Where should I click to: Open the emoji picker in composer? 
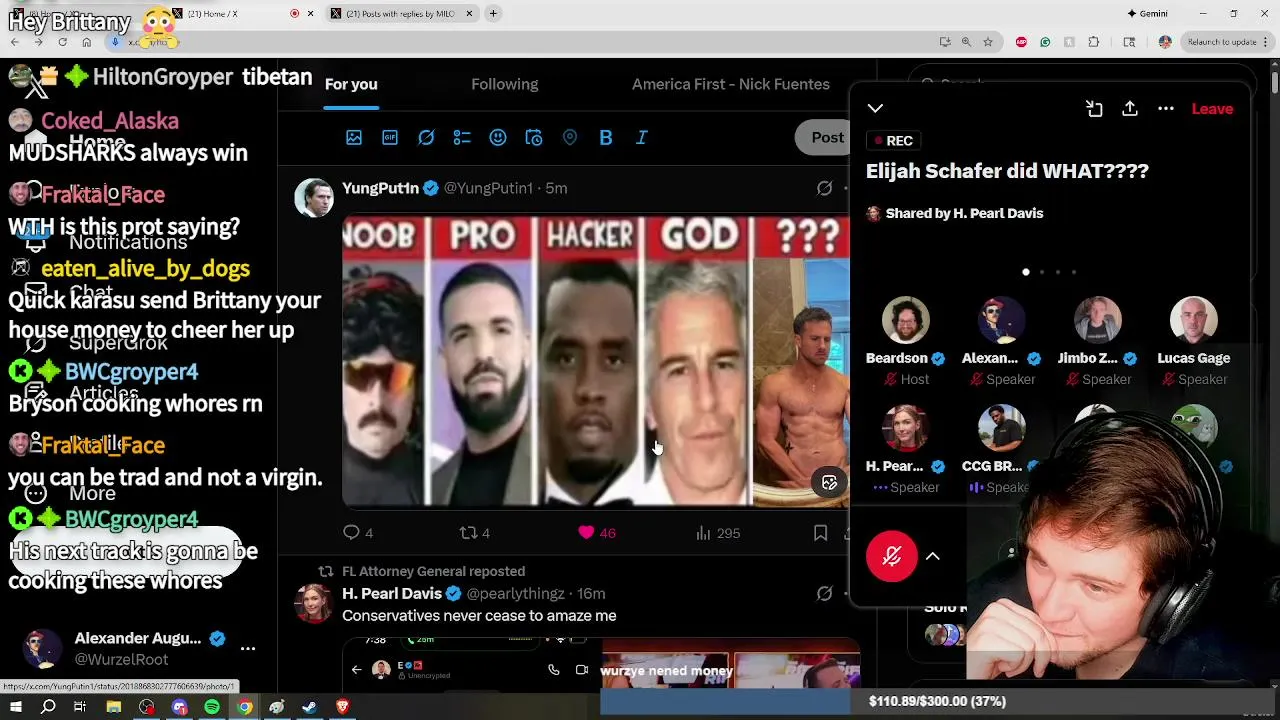pyautogui.click(x=498, y=138)
